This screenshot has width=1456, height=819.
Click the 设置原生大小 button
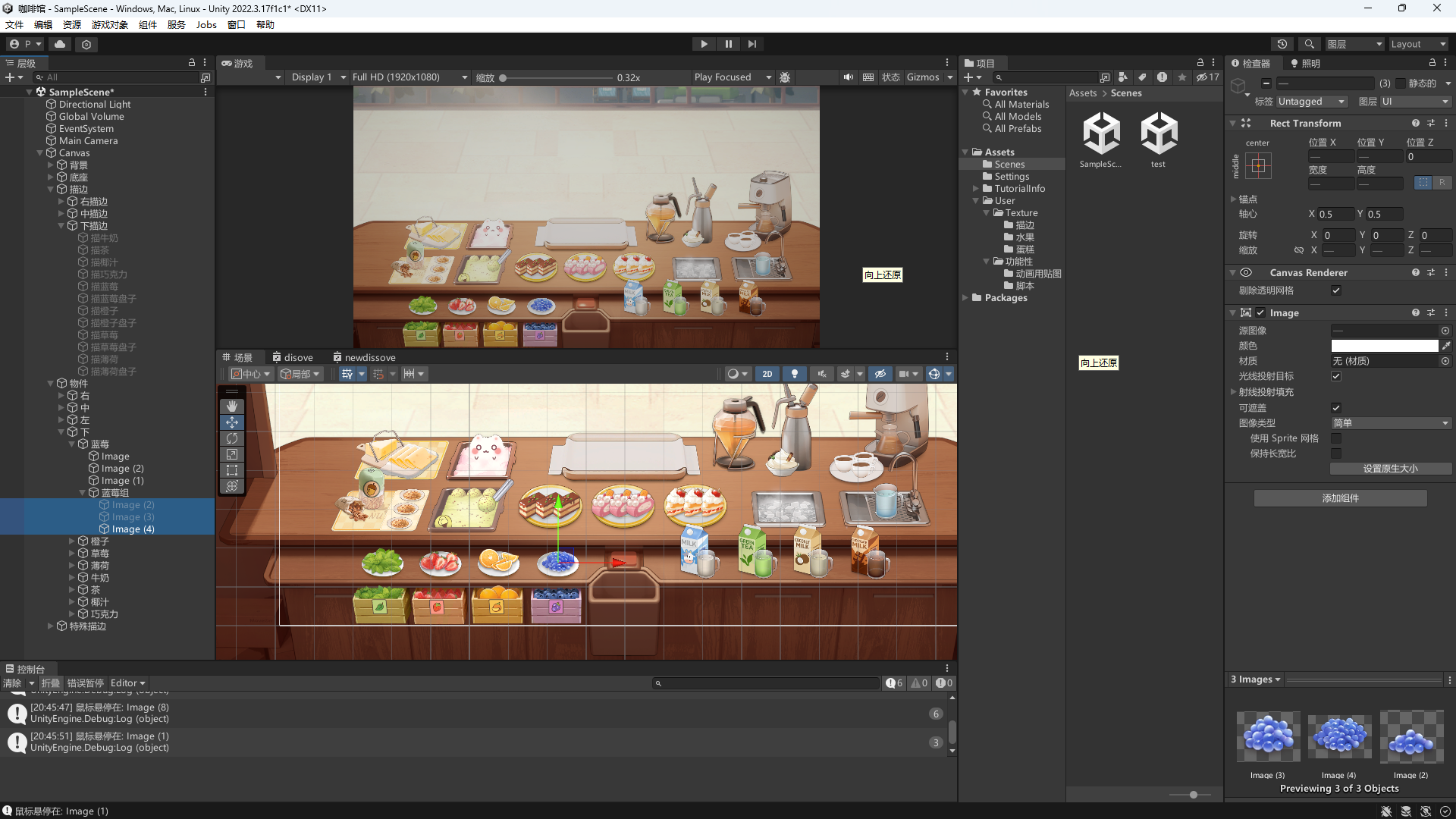coord(1390,469)
